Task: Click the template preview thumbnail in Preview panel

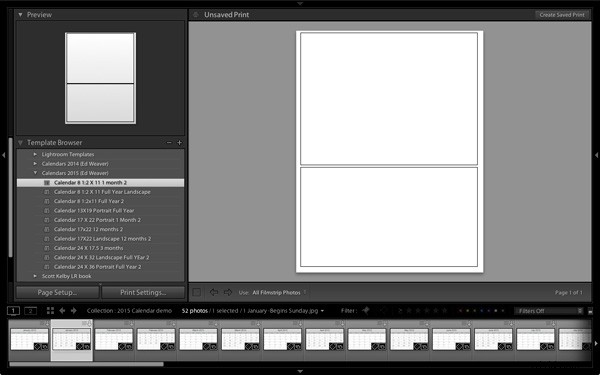Action: pyautogui.click(x=100, y=78)
